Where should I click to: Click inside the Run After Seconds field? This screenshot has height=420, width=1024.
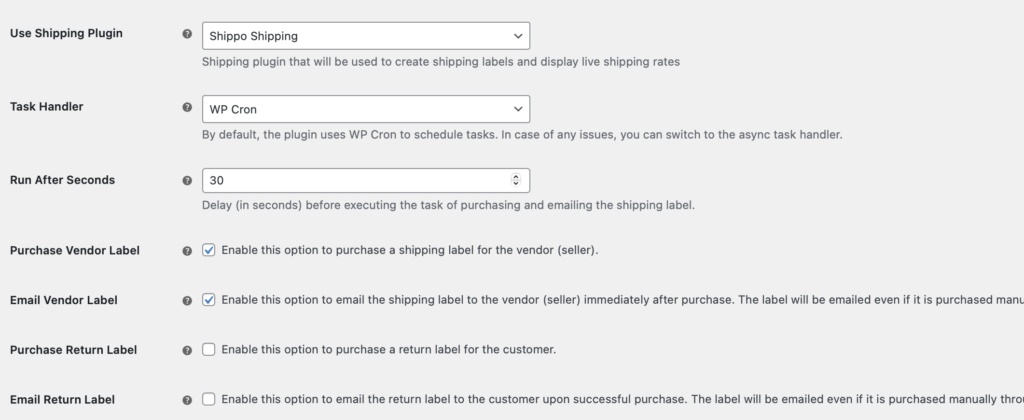350,181
